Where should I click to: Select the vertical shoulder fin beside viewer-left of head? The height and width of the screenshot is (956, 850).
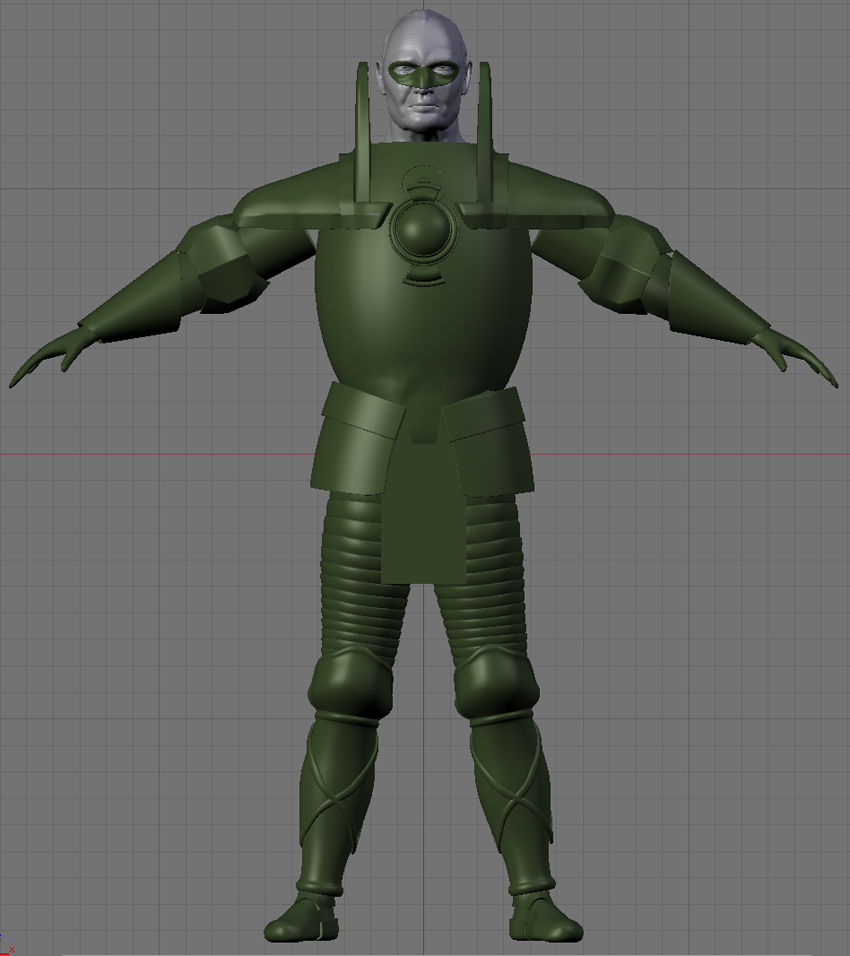tap(363, 134)
